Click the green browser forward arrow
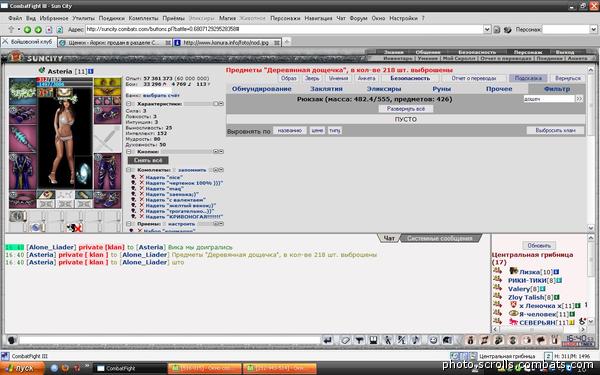 [x=38, y=29]
